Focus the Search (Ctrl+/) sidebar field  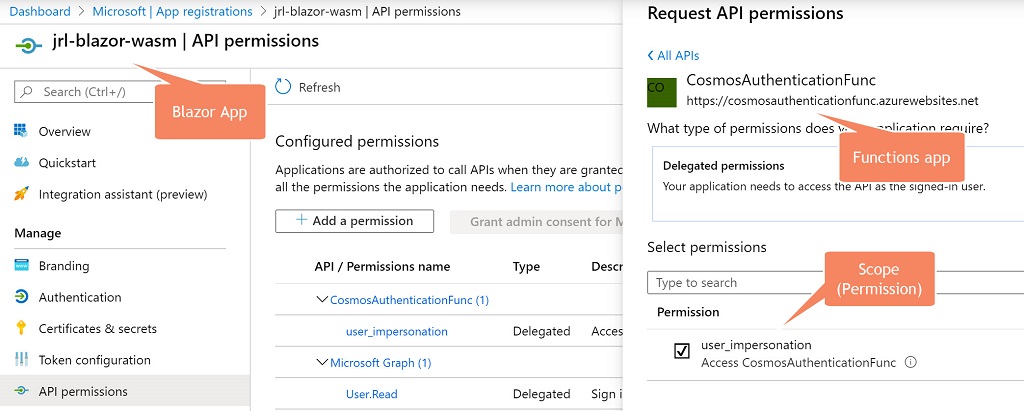(x=120, y=91)
